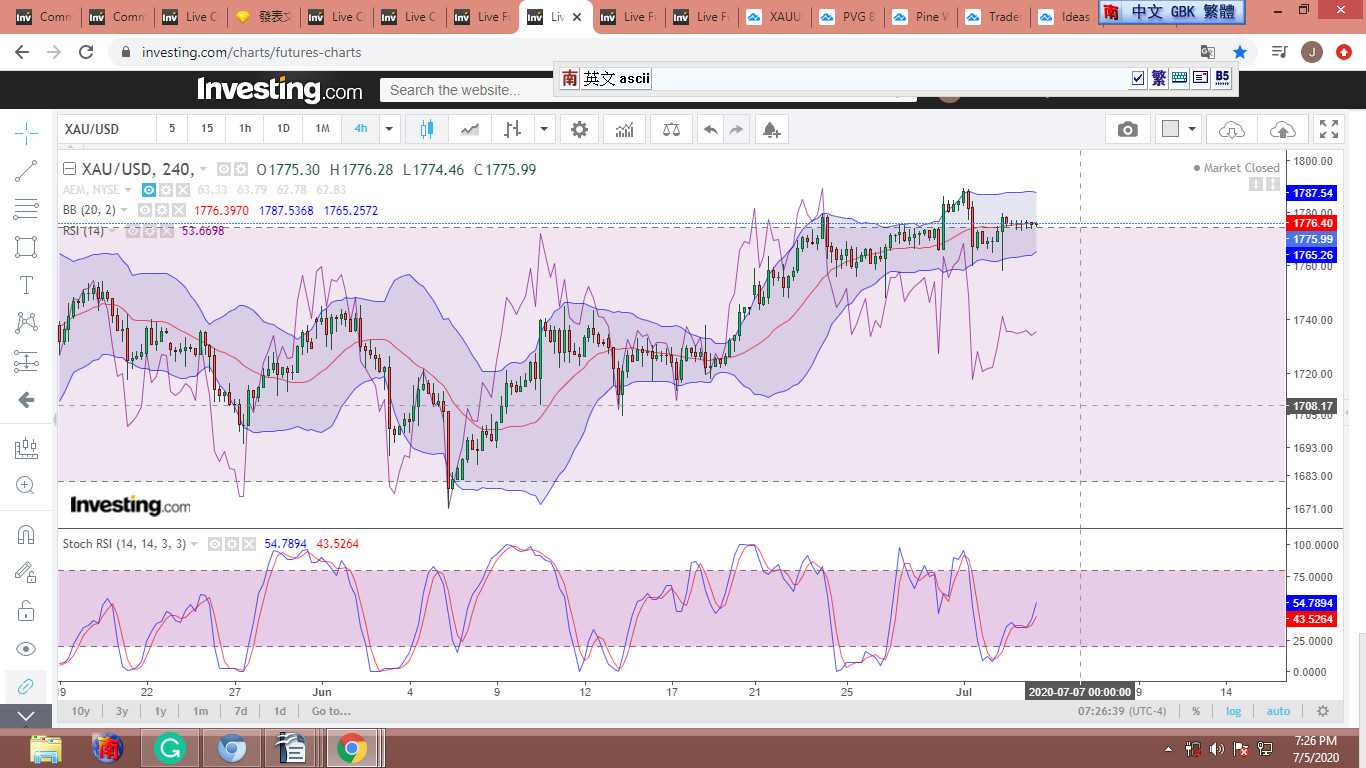
Task: Open the bar style dropdown arrow
Action: pyautogui.click(x=543, y=129)
